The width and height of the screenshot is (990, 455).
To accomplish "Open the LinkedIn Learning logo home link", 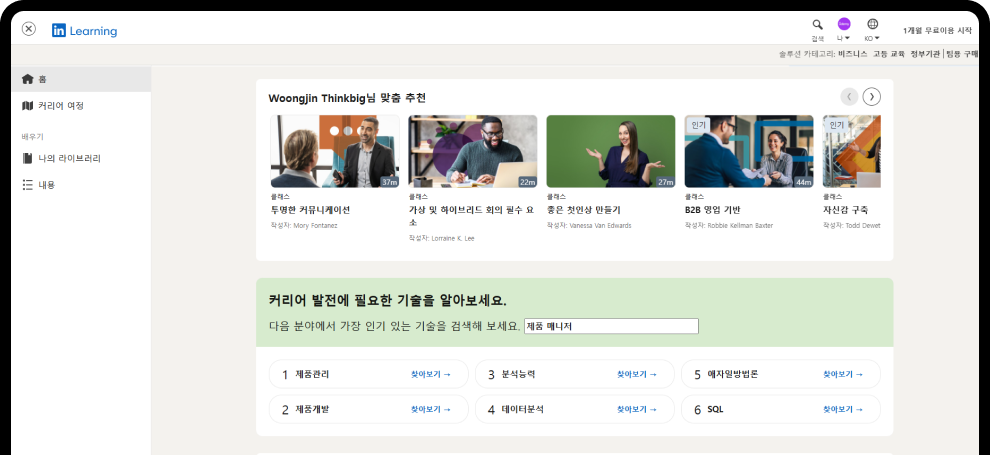I will 85,30.
